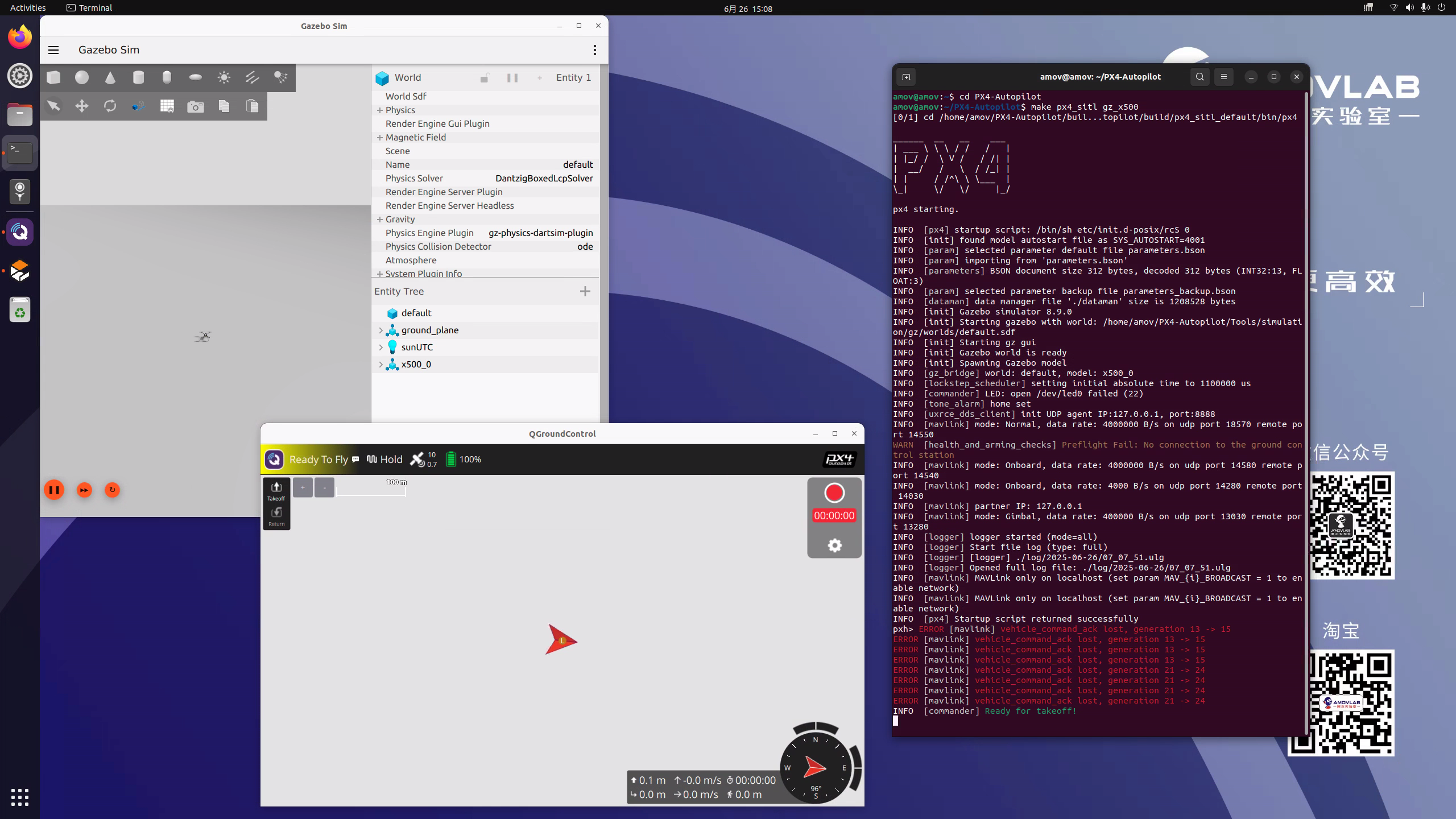The height and width of the screenshot is (819, 1456).
Task: Open the snap/align entities tool
Action: 139,106
